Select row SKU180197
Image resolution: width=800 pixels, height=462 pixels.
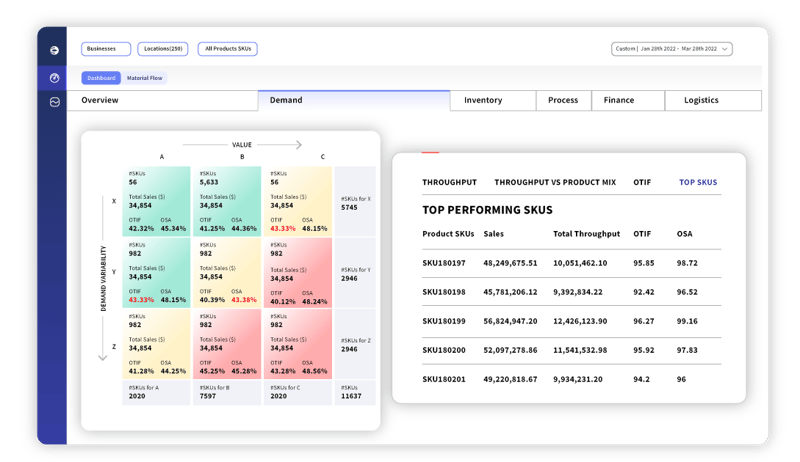click(571, 263)
